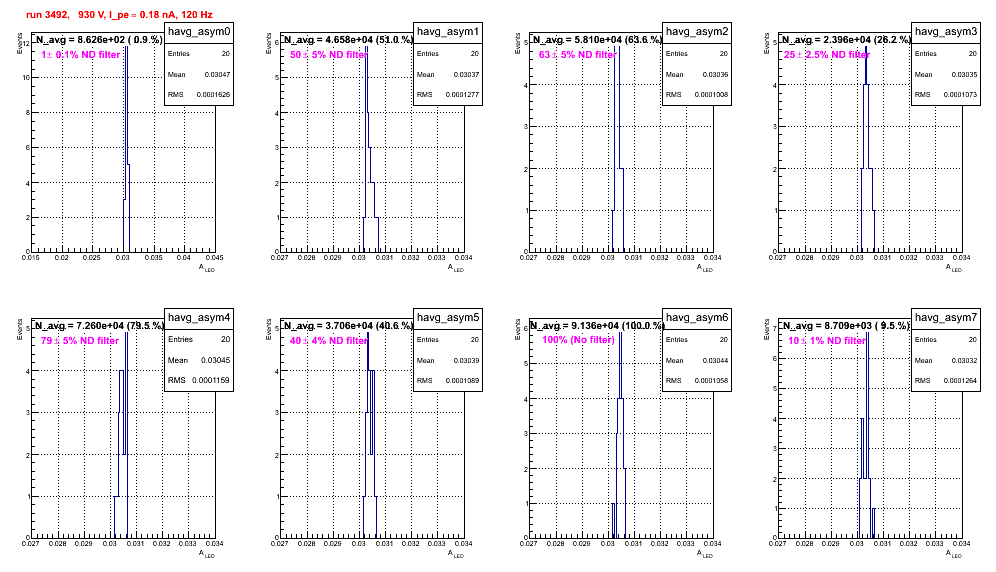The width and height of the screenshot is (996, 572).
Task: Click the N_avg = 2.396e+04 label
Action: [846, 39]
